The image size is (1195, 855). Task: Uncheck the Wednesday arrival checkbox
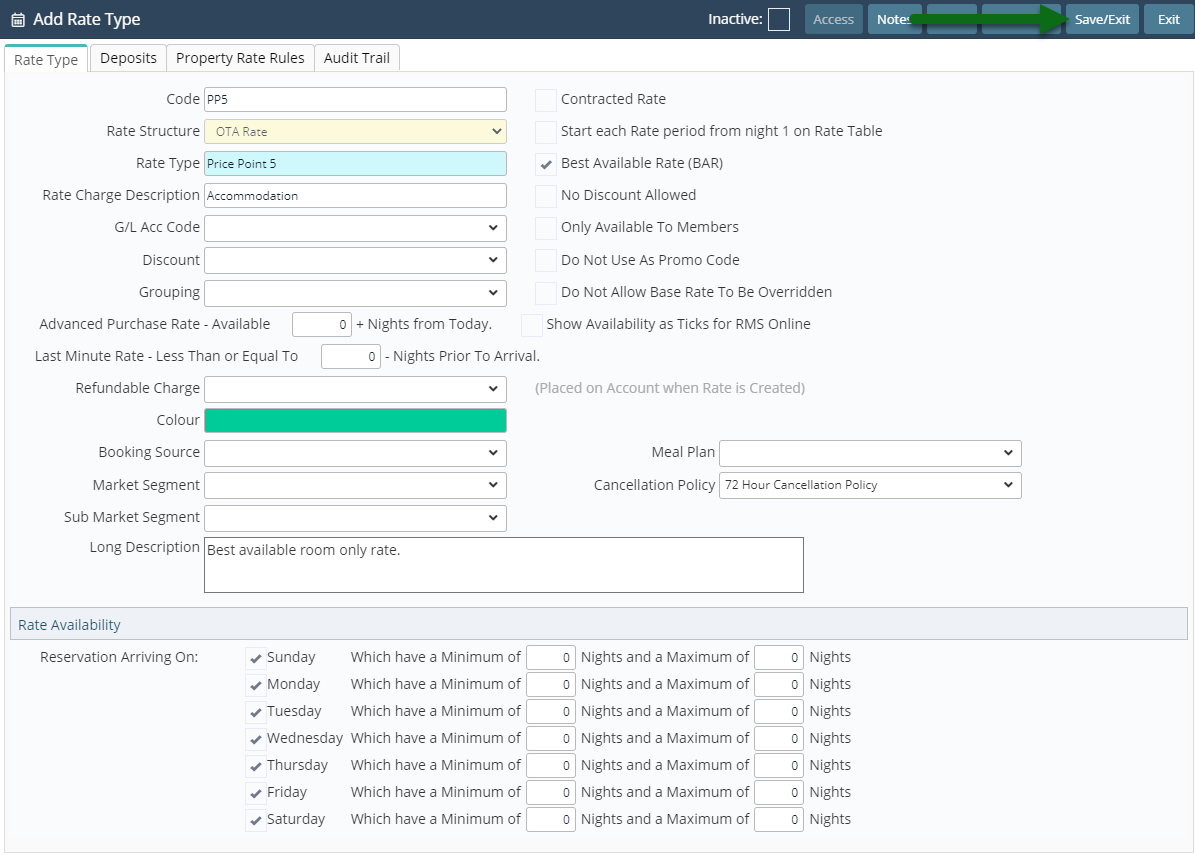pos(255,739)
